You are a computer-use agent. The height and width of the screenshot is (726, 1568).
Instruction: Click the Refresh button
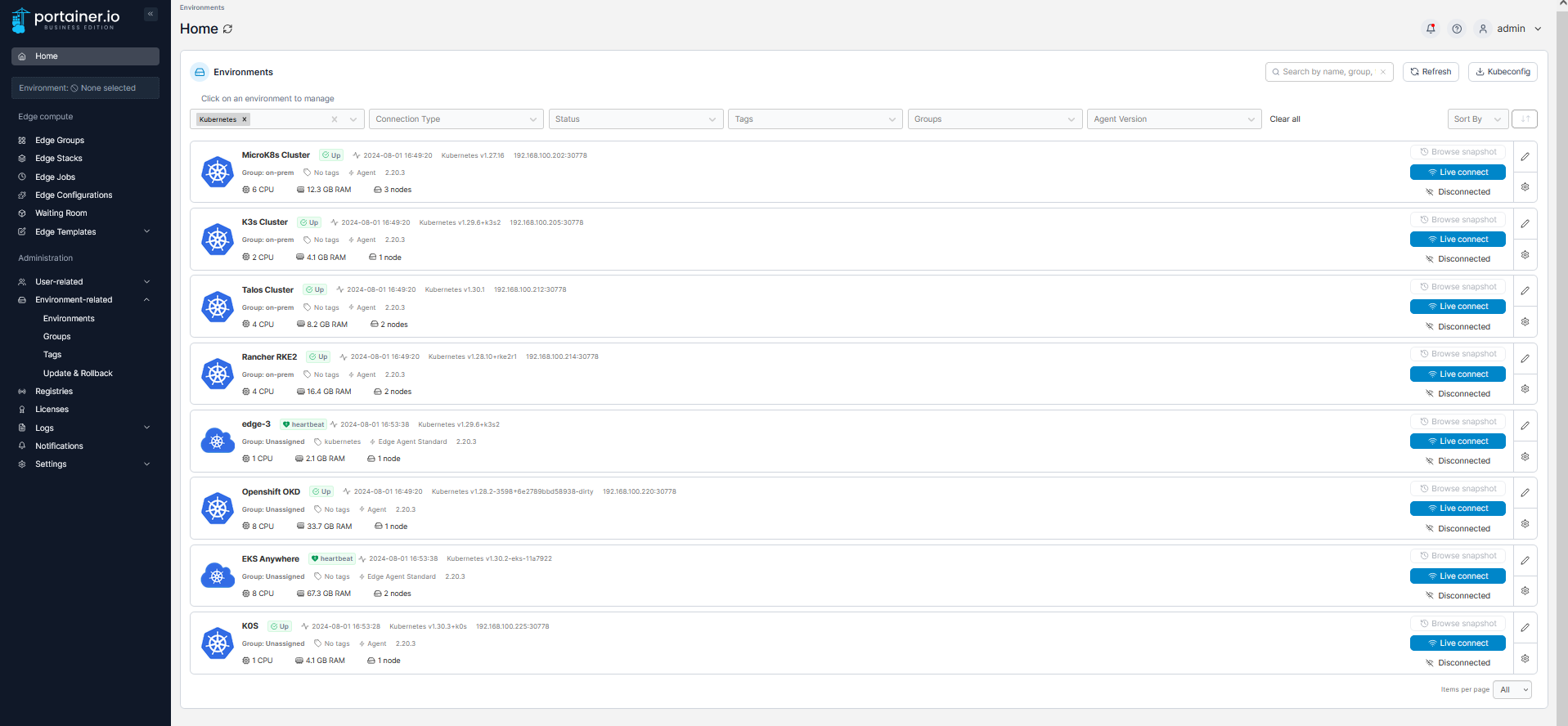1431,72
